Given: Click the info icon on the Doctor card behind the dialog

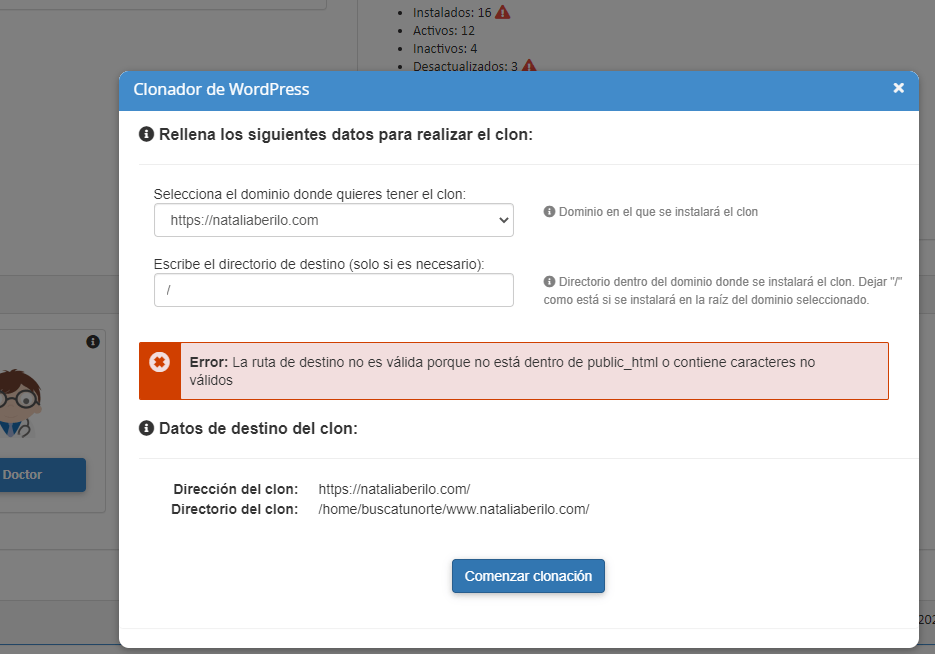Looking at the screenshot, I should [92, 342].
